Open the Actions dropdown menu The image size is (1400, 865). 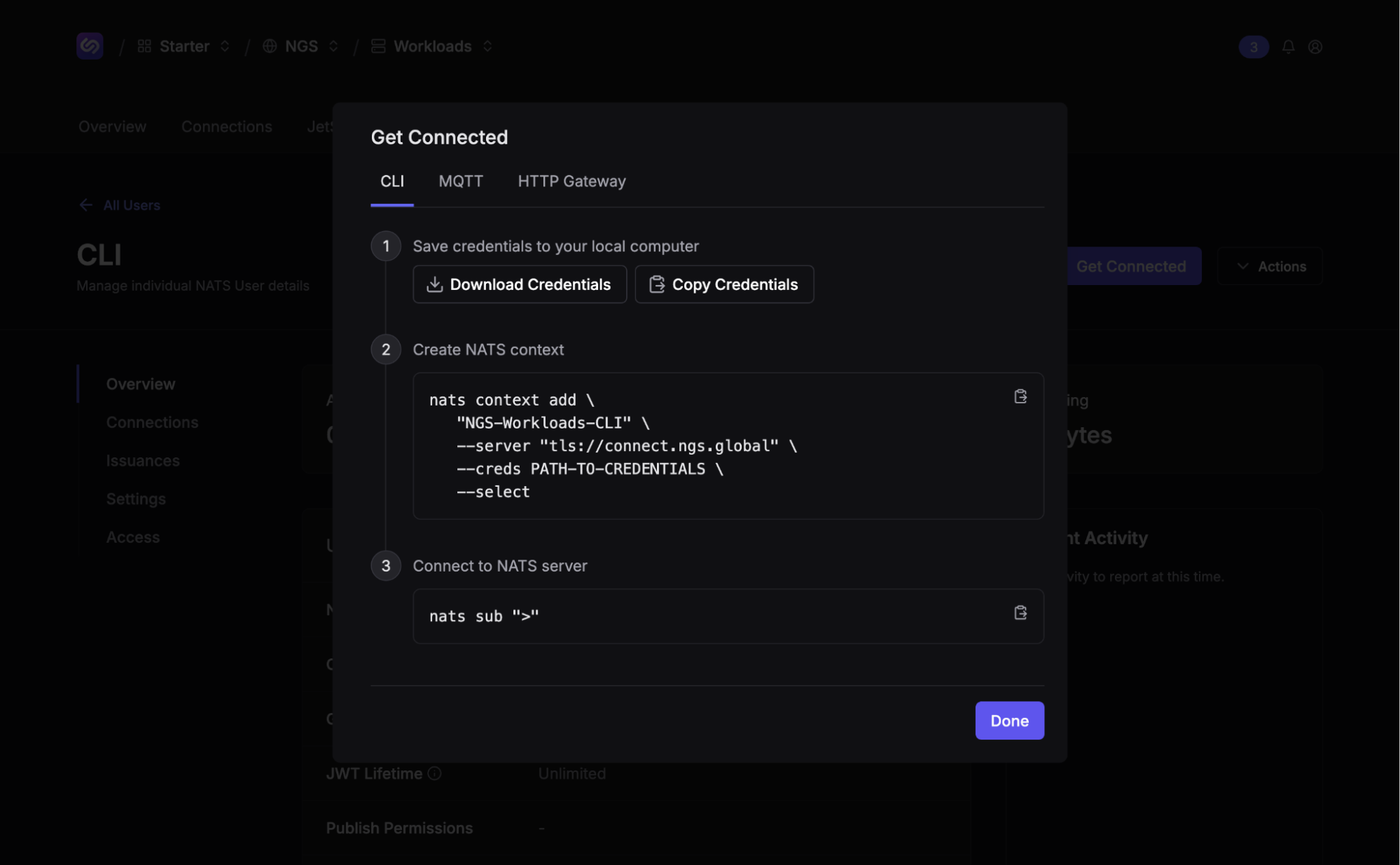point(1269,266)
